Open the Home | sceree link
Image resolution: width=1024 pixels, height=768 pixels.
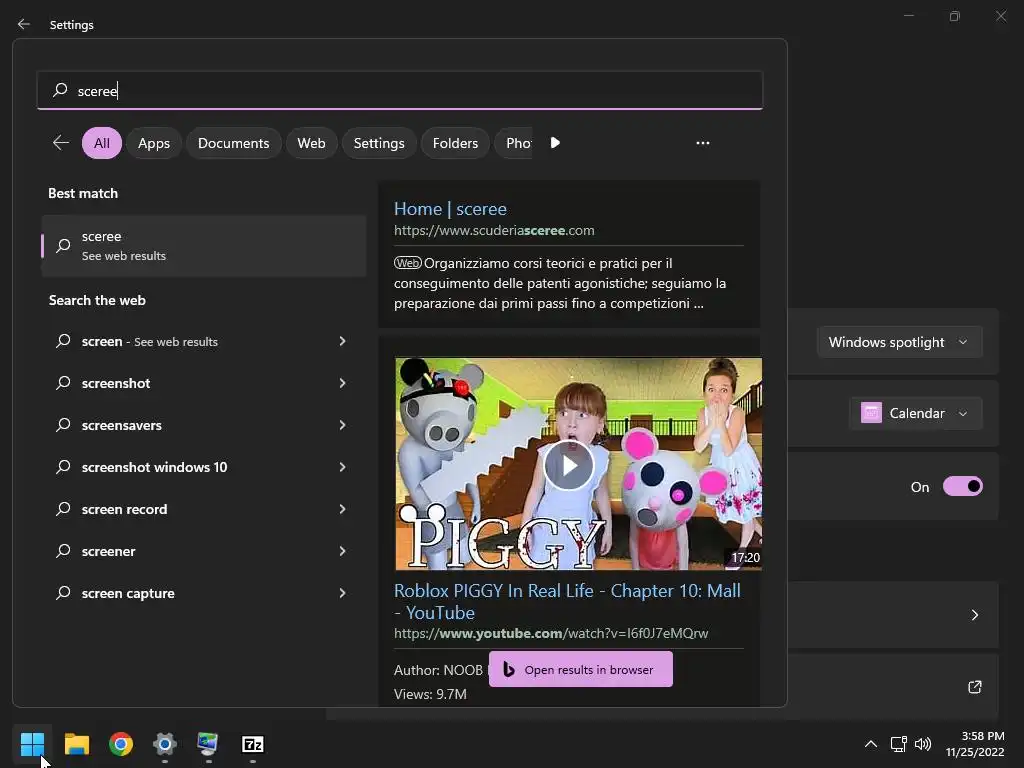[x=450, y=209]
